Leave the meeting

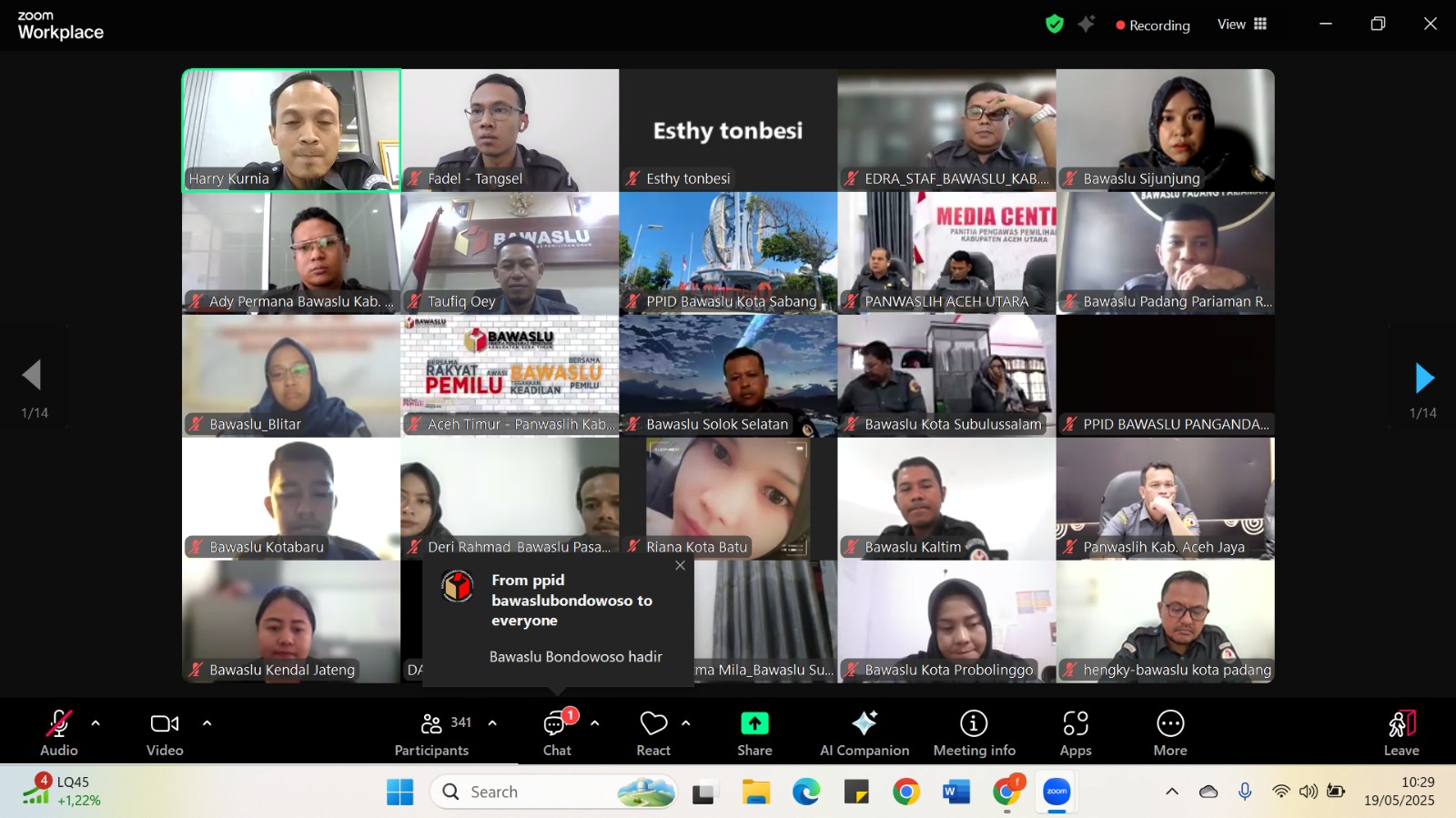[1401, 732]
